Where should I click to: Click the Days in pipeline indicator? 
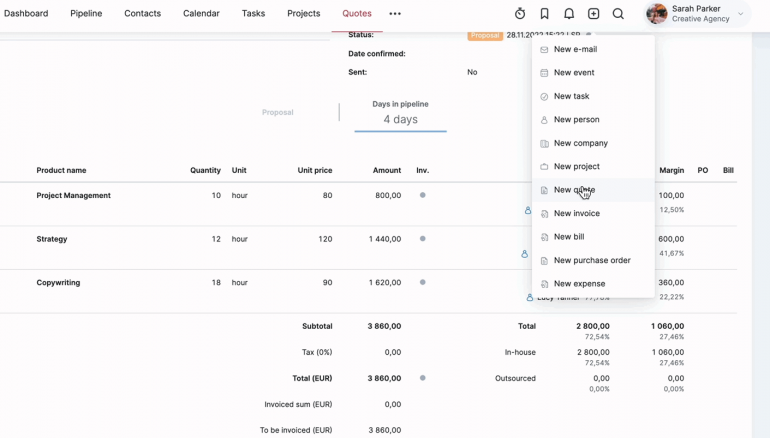(x=400, y=113)
